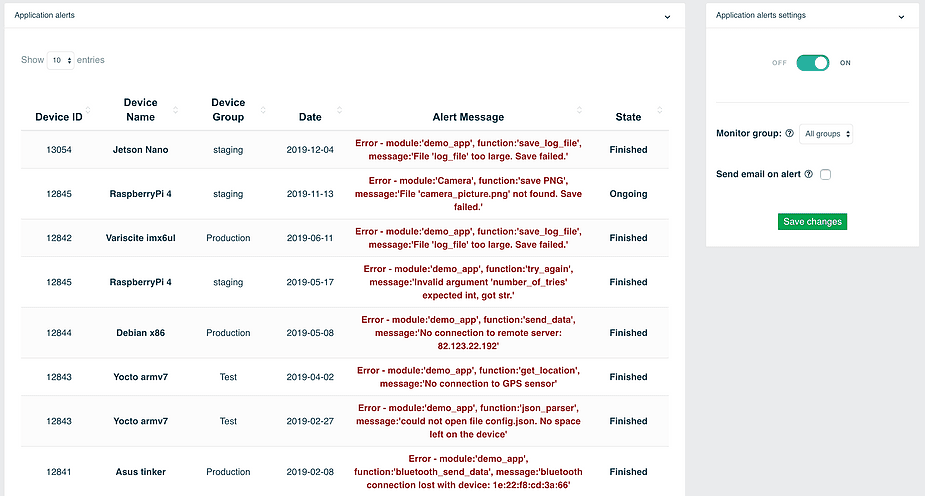Click the Ongoing state for RaspberryPi 4
This screenshot has width=925, height=496.
(628, 193)
